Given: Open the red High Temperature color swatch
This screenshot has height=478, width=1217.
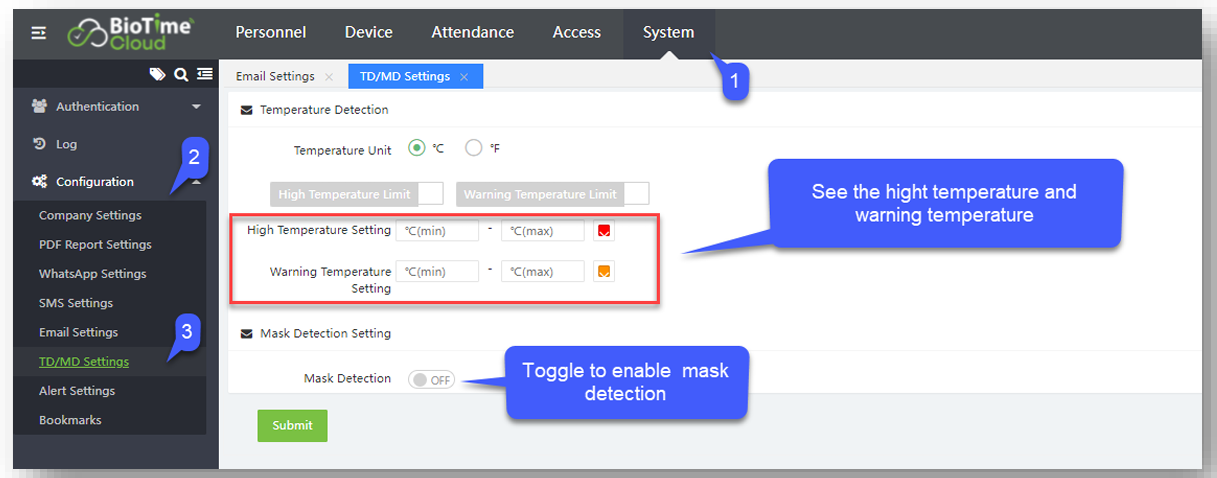Looking at the screenshot, I should click(x=603, y=231).
